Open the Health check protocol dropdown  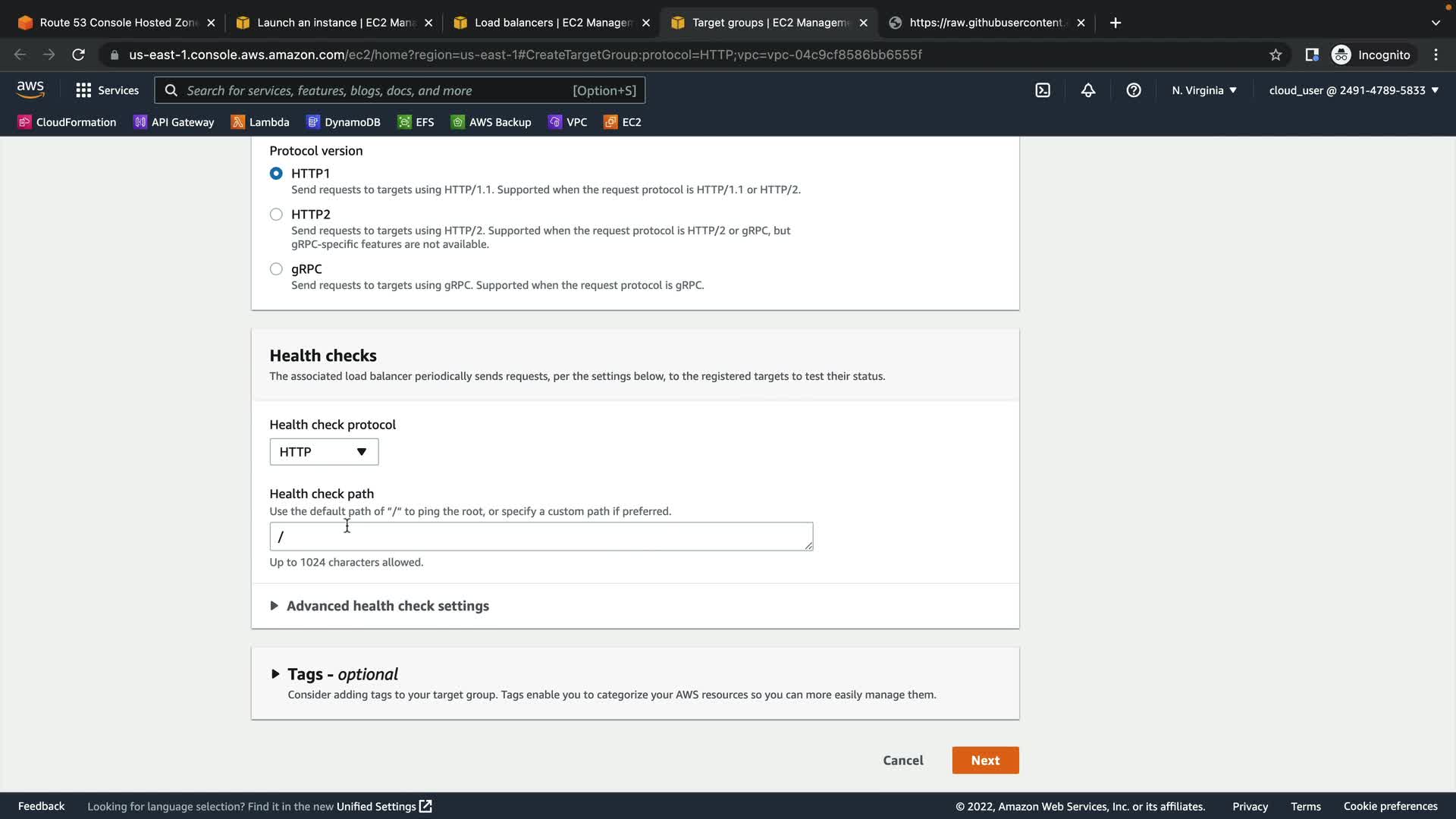tap(324, 452)
